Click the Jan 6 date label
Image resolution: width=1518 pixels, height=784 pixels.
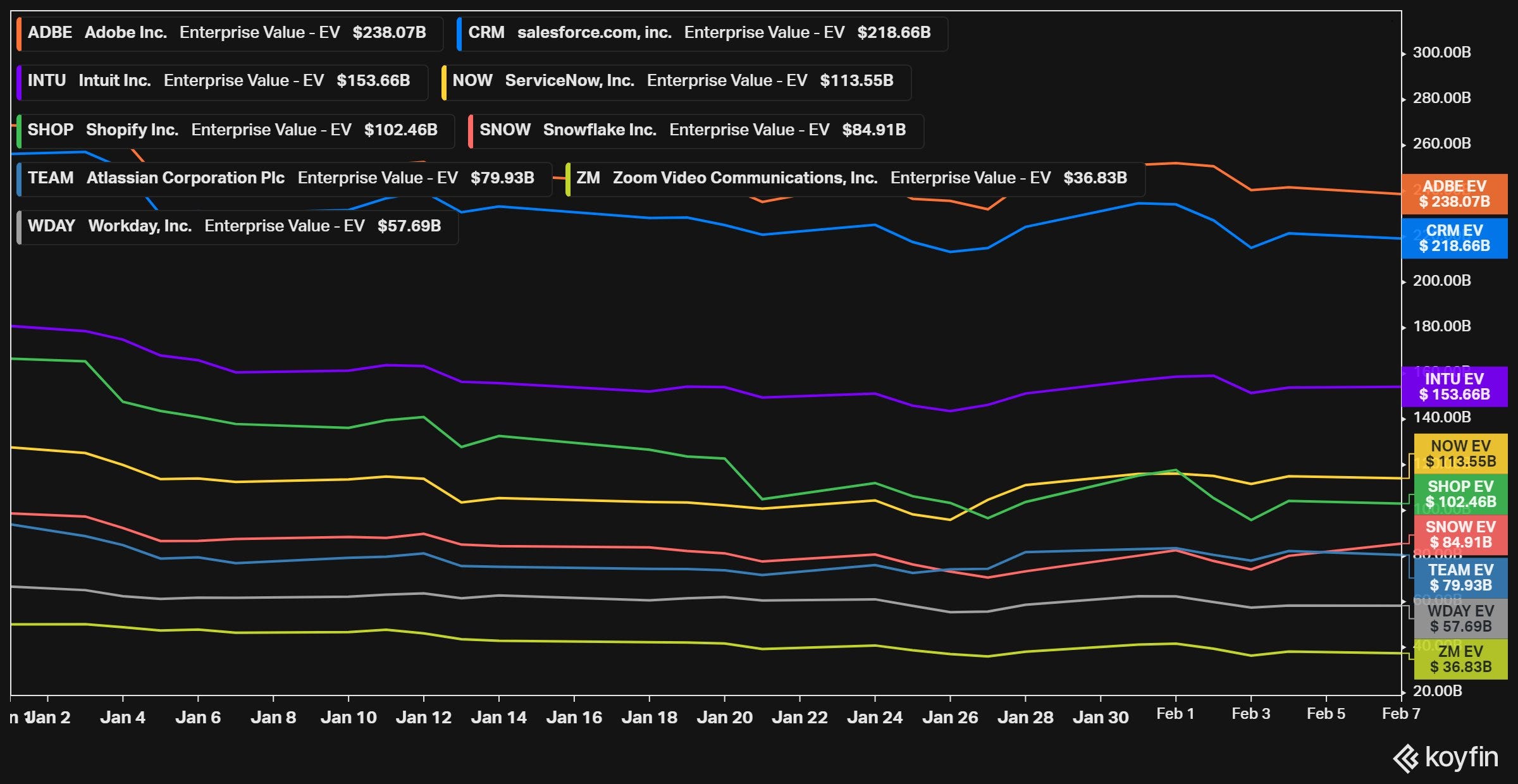tap(198, 718)
